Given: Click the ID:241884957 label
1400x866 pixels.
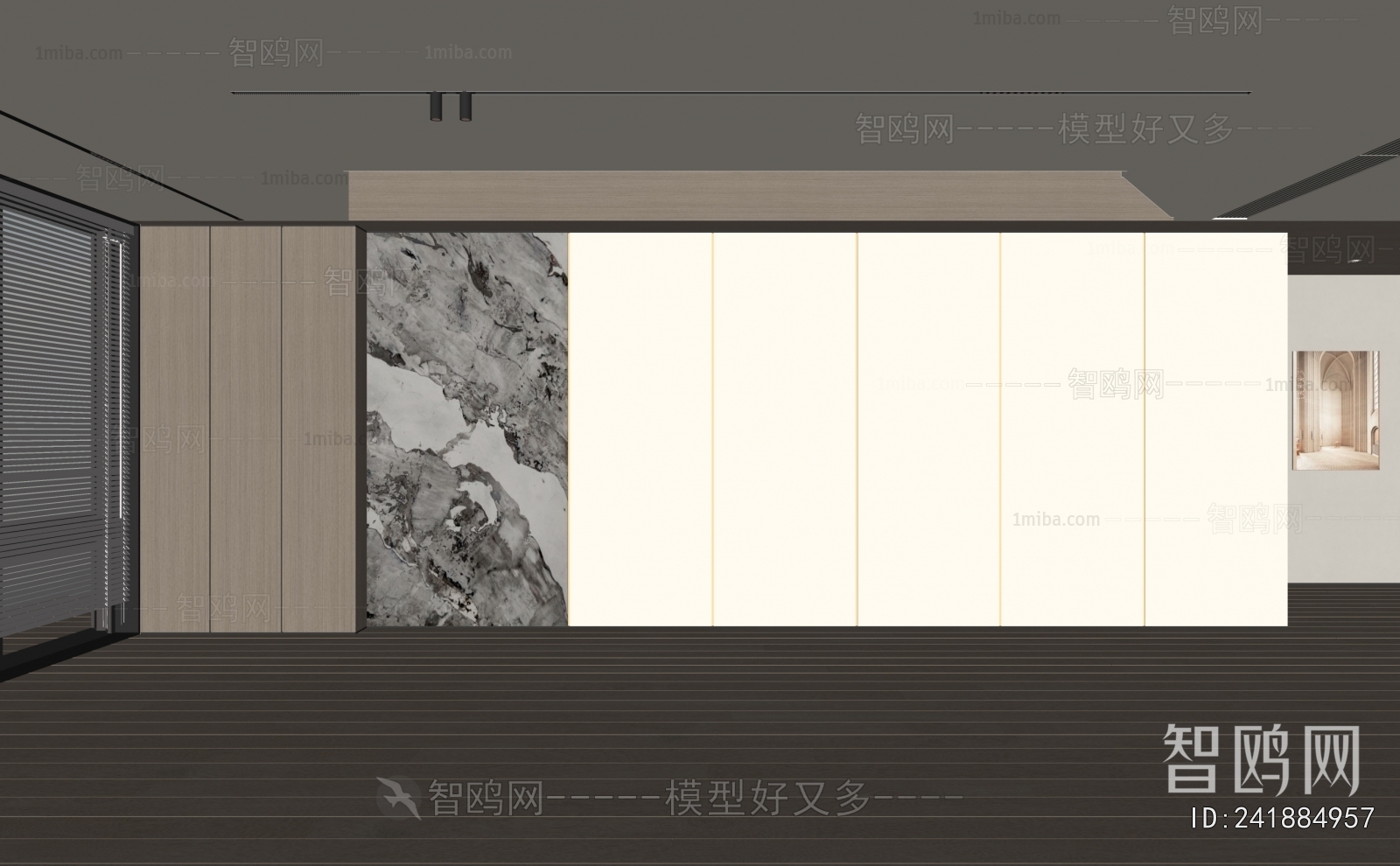Looking at the screenshot, I should (x=1283, y=818).
